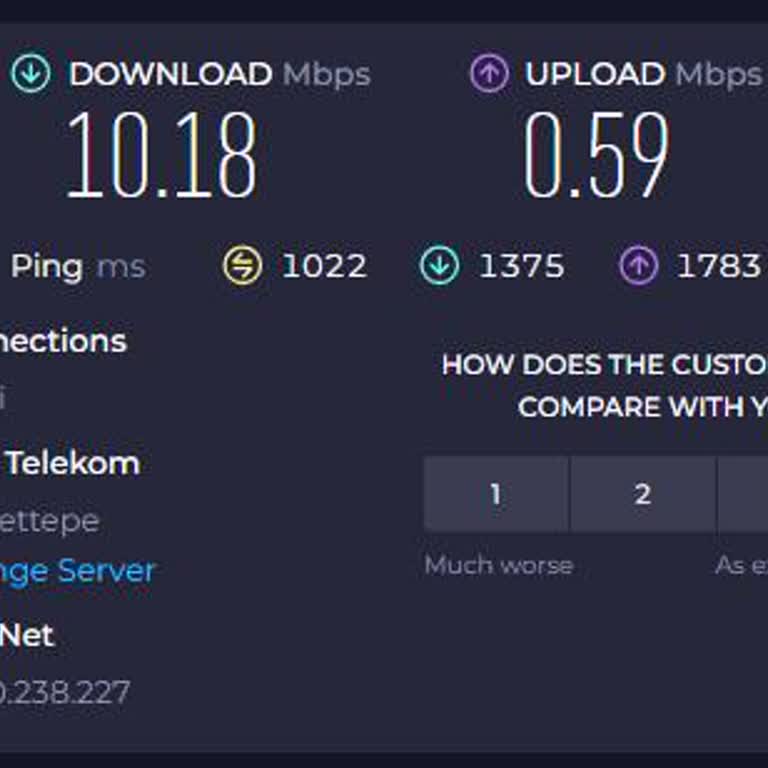The image size is (768, 768).
Task: Click the Change Server link
Action: (78, 571)
